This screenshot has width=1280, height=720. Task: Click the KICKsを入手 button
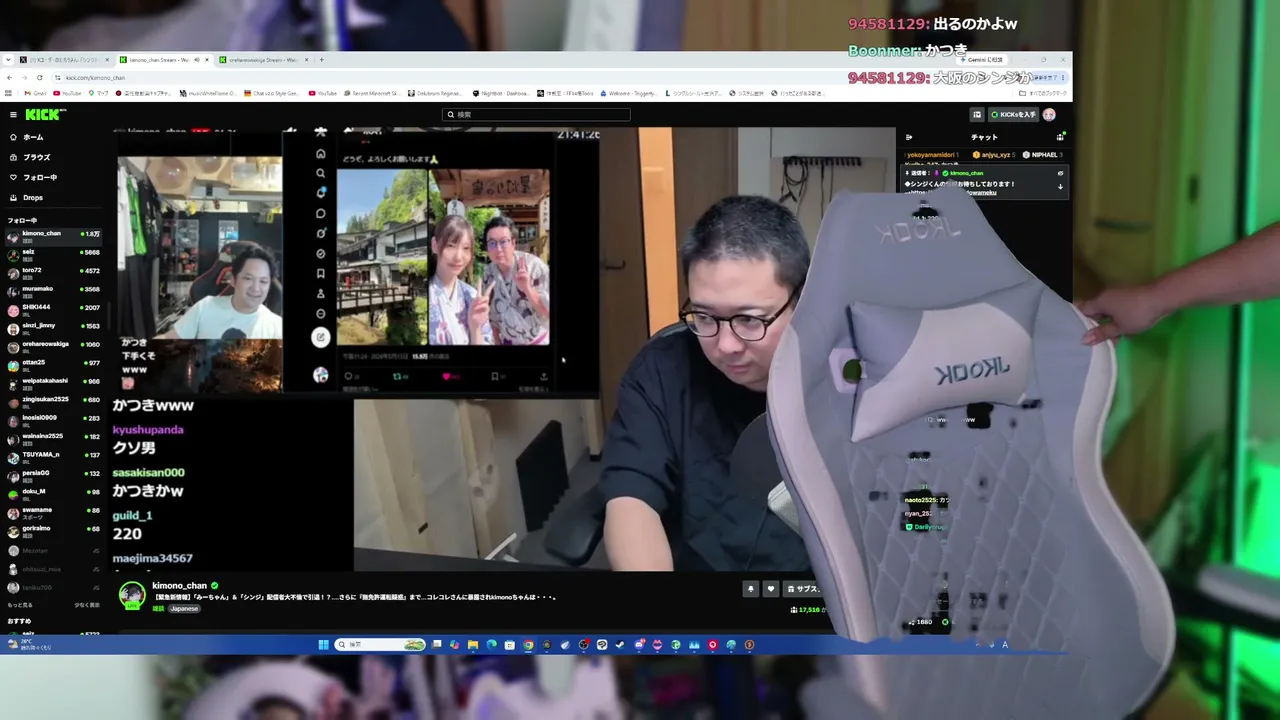point(1013,115)
